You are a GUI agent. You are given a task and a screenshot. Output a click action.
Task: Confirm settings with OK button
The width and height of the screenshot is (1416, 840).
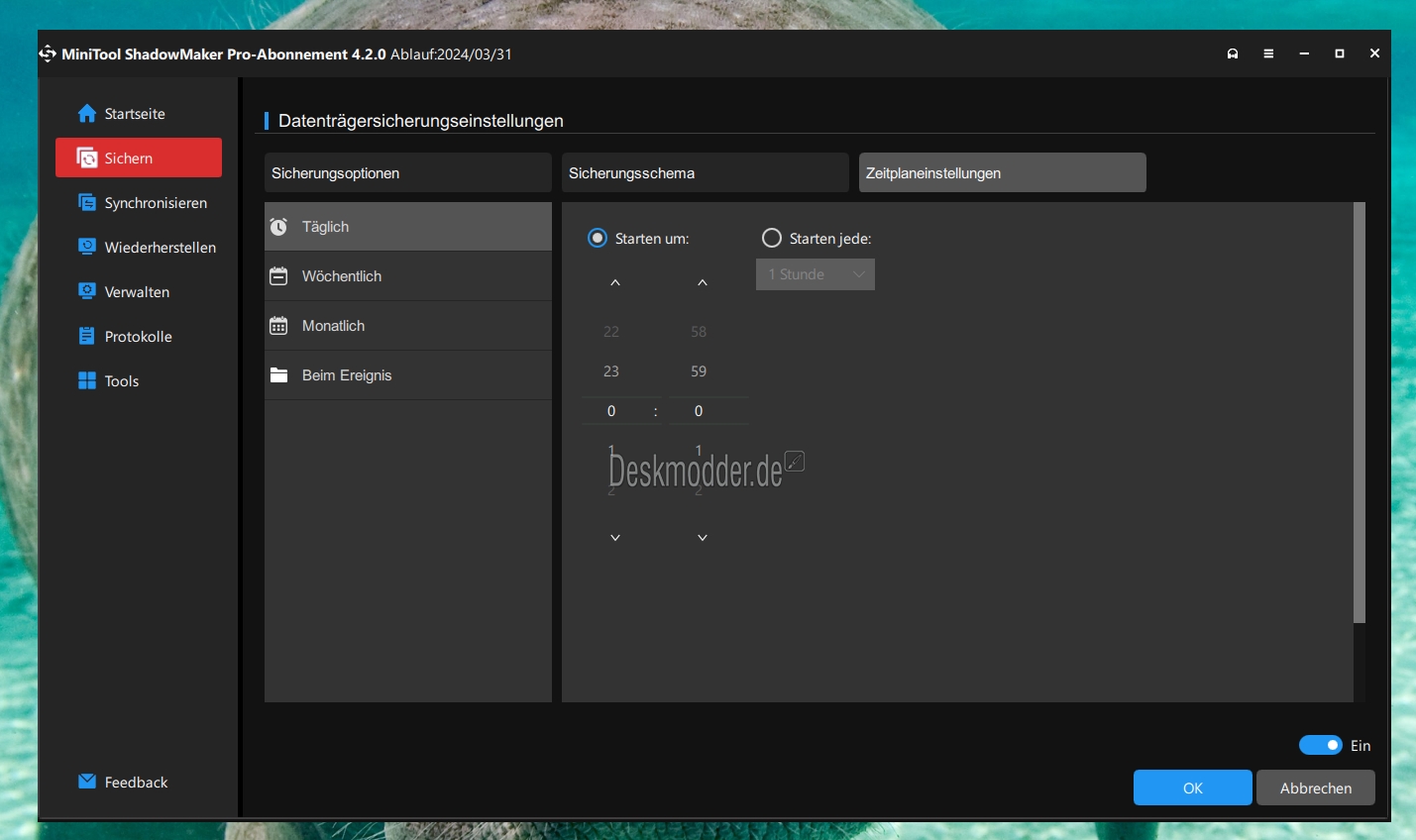tap(1193, 787)
